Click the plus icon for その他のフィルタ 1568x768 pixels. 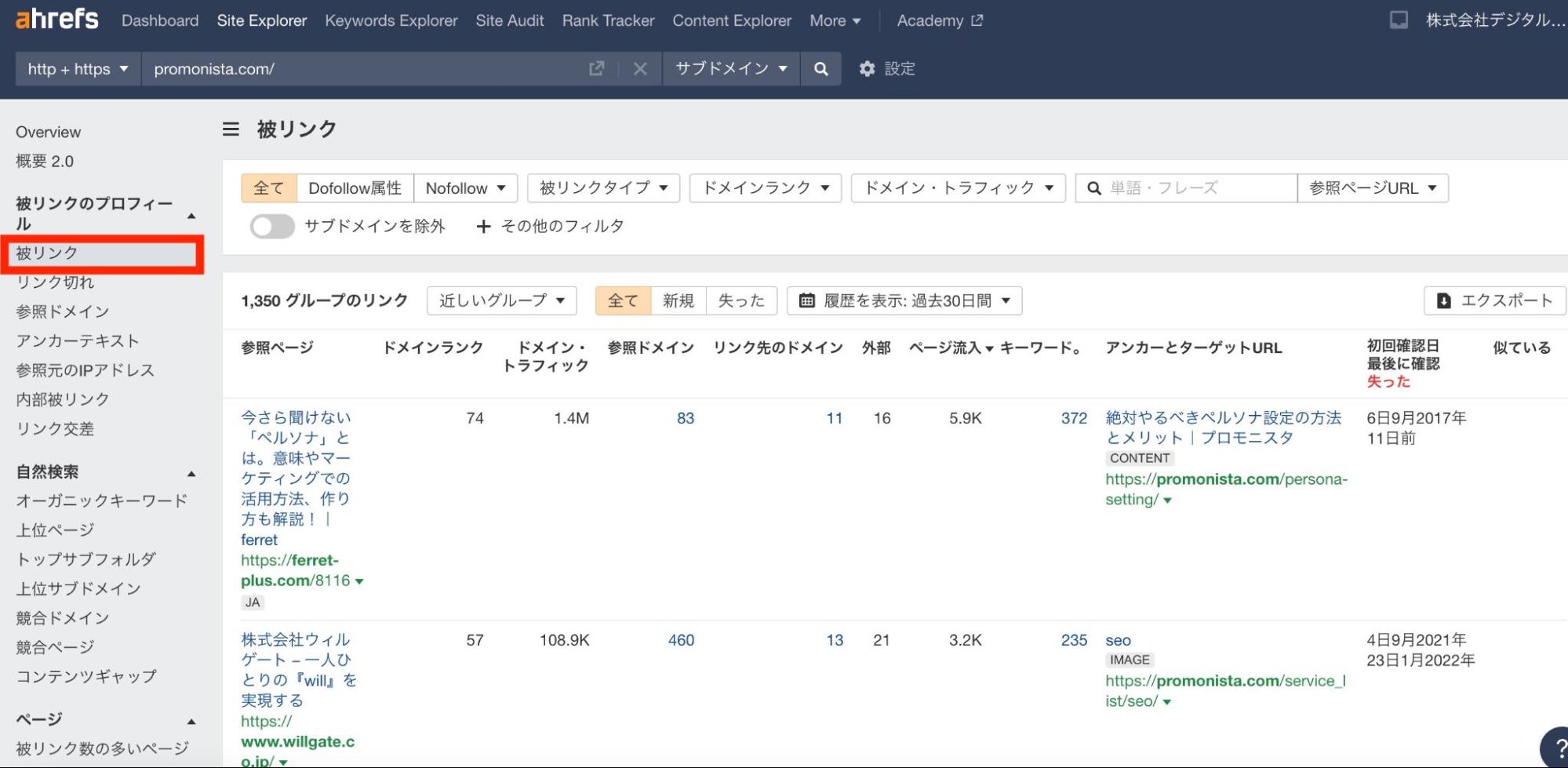click(483, 227)
